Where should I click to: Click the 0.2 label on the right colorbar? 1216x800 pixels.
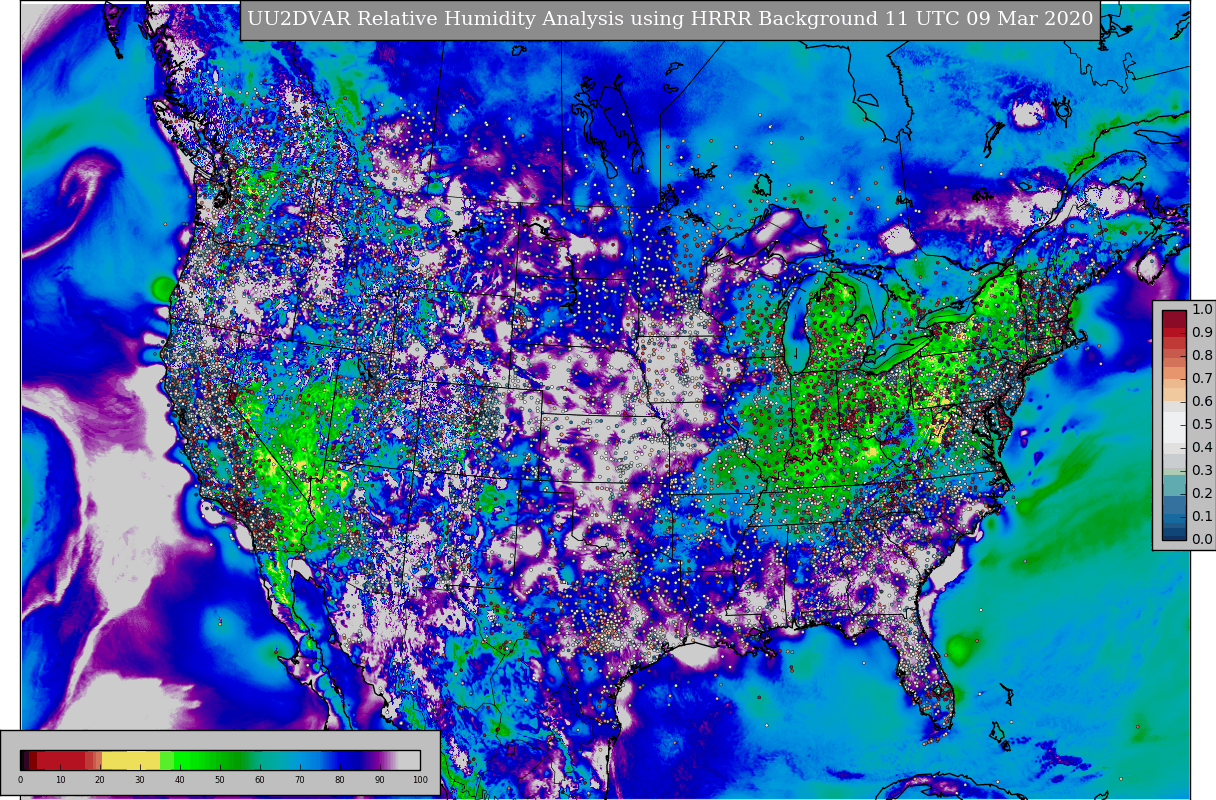coord(1202,494)
